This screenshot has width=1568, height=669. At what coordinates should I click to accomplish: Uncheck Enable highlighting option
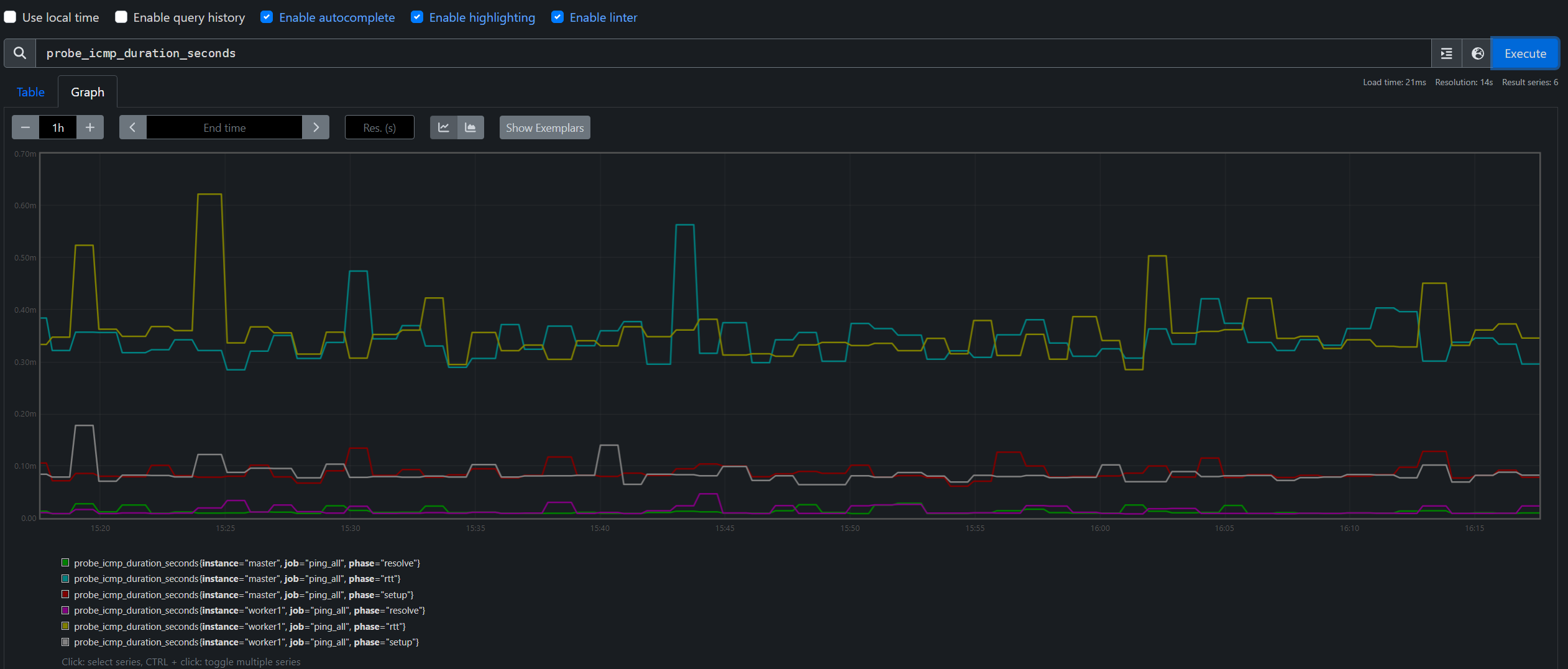point(417,17)
